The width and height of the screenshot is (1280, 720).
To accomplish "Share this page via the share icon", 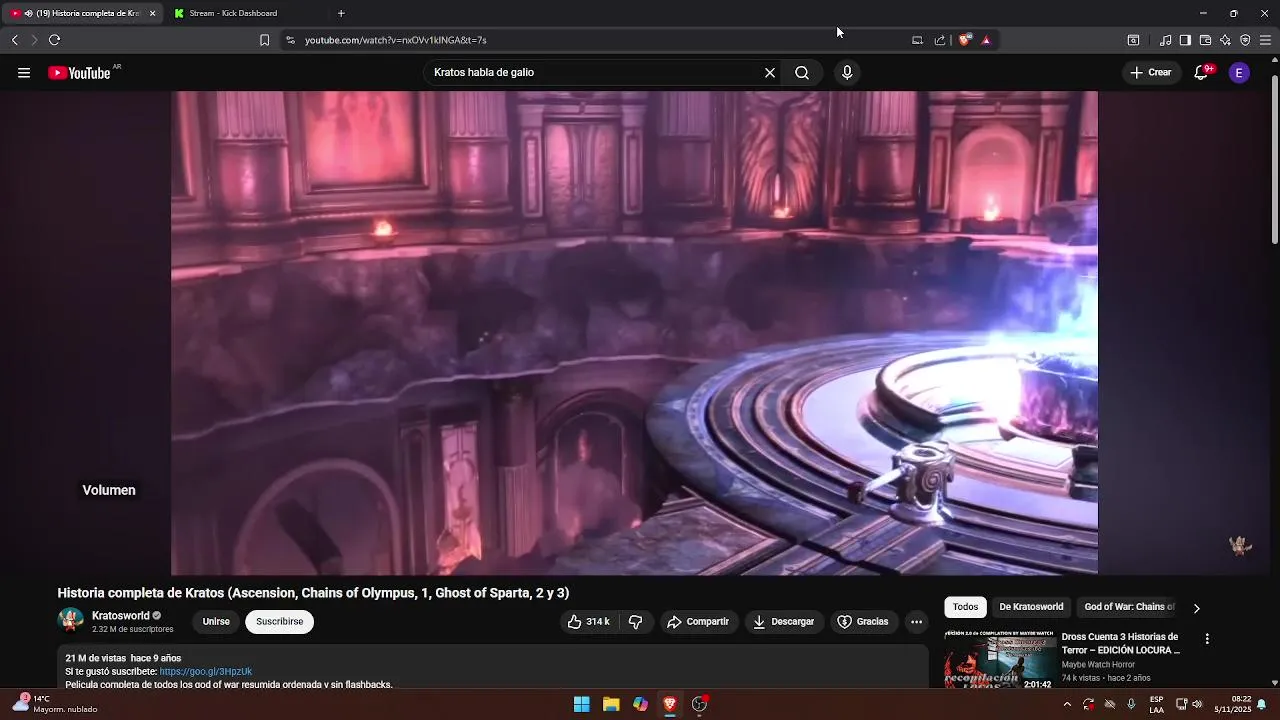I will click(940, 40).
